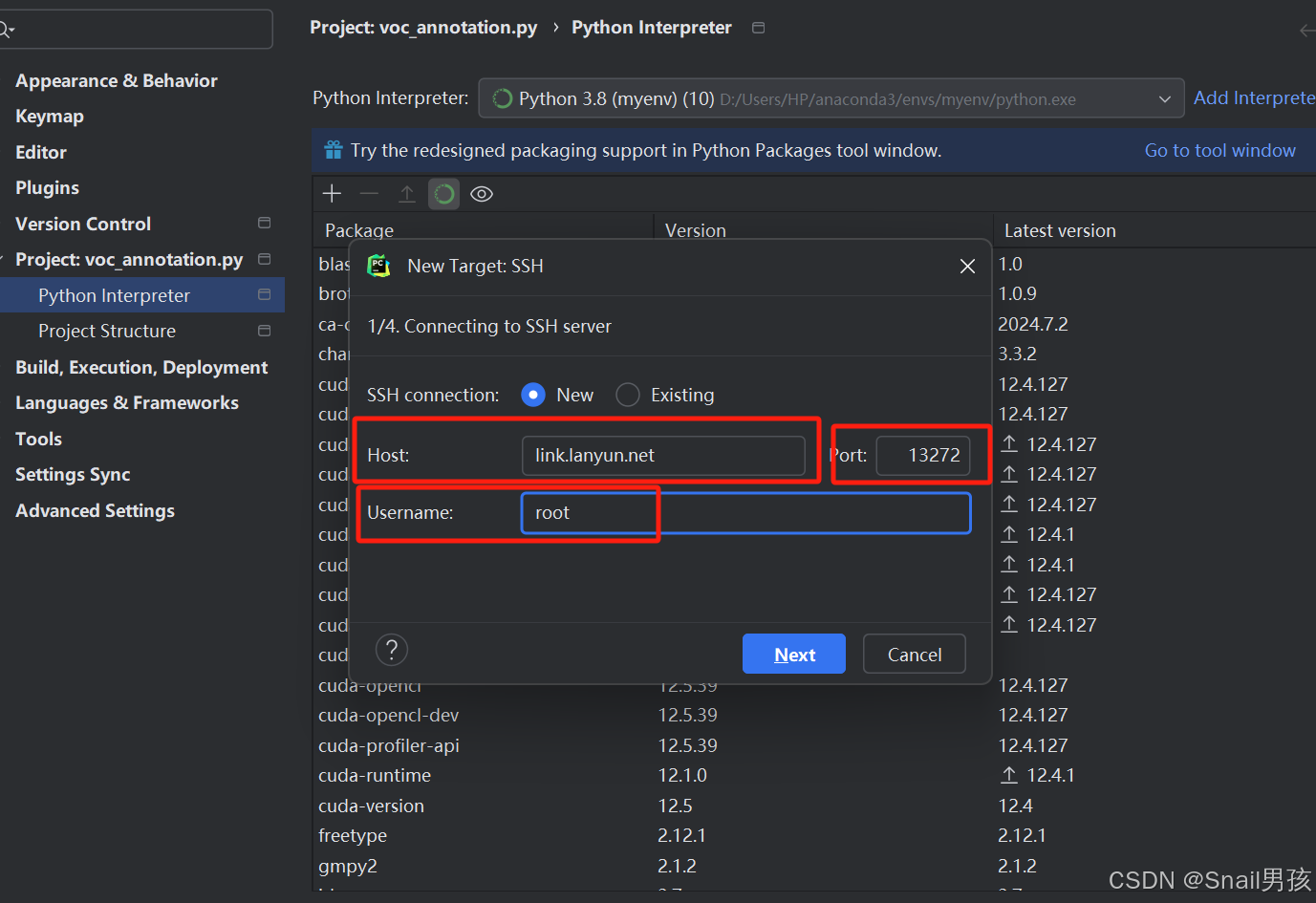Click Add Interpreter link
1316x903 pixels.
1254,97
